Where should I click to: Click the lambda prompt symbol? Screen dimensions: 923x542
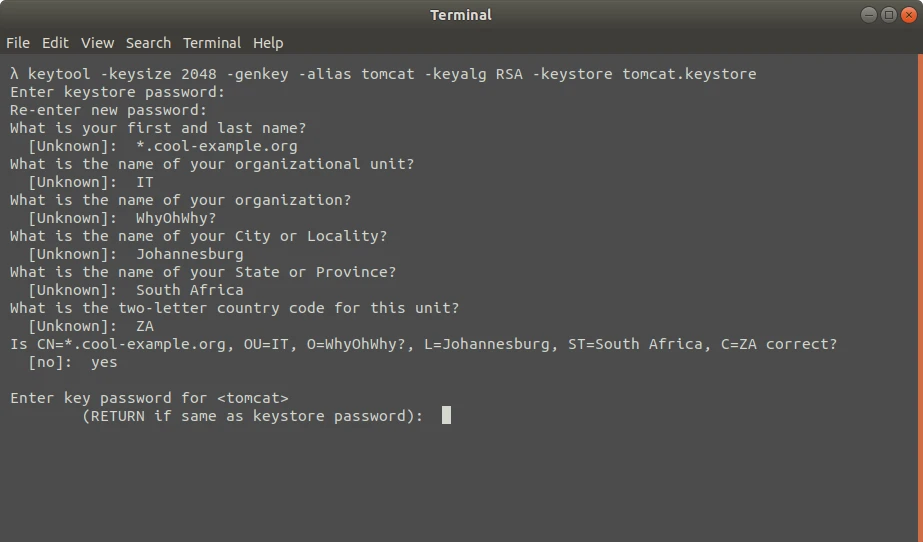pyautogui.click(x=15, y=74)
